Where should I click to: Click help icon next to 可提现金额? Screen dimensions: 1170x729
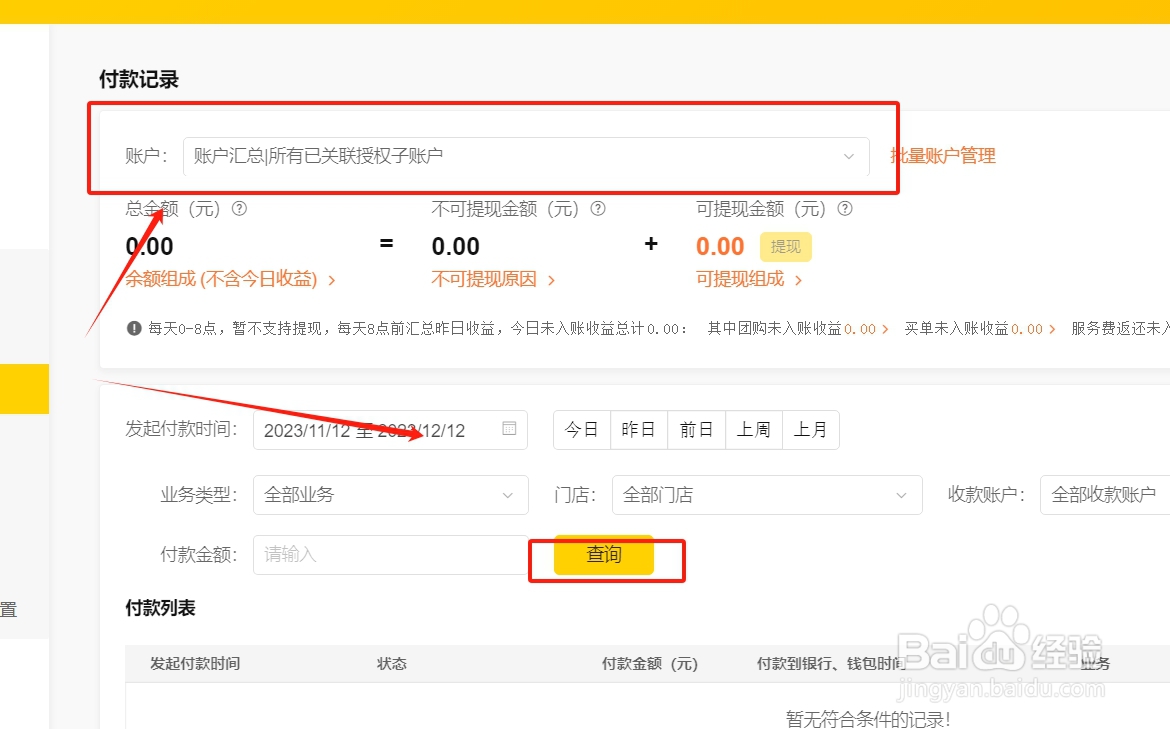(845, 209)
